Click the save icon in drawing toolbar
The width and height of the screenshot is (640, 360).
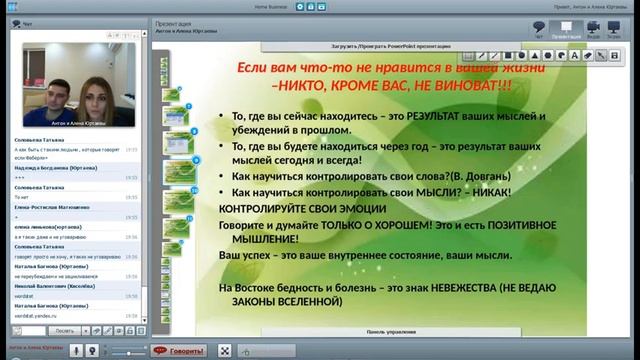pos(615,56)
